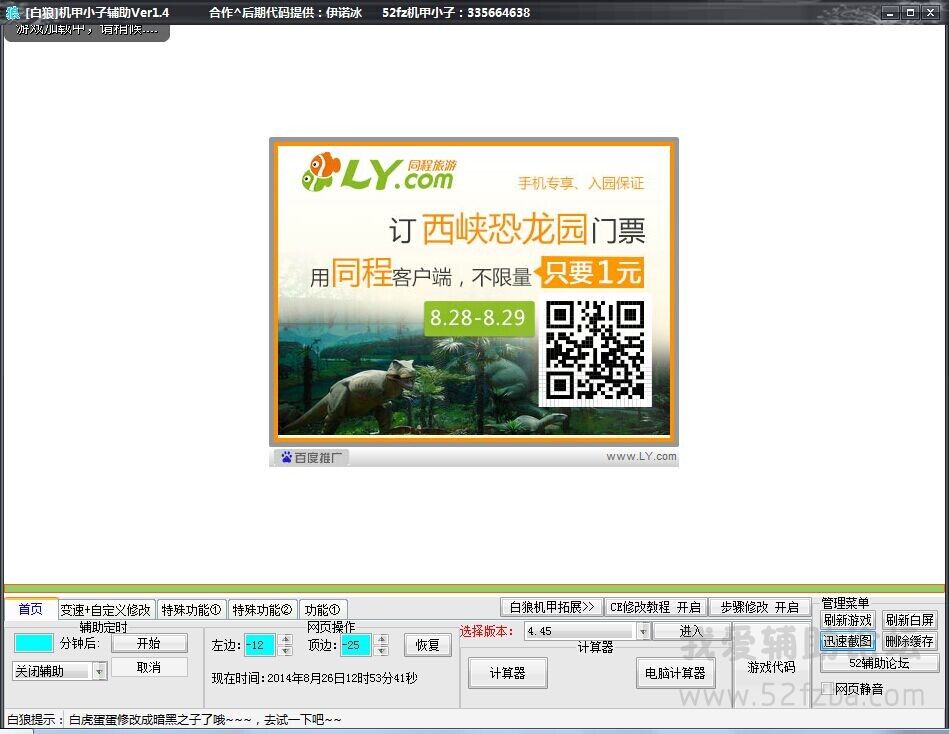Increase the 顶边 value with up arrow
Viewport: 949px width, 734px height.
click(381, 640)
